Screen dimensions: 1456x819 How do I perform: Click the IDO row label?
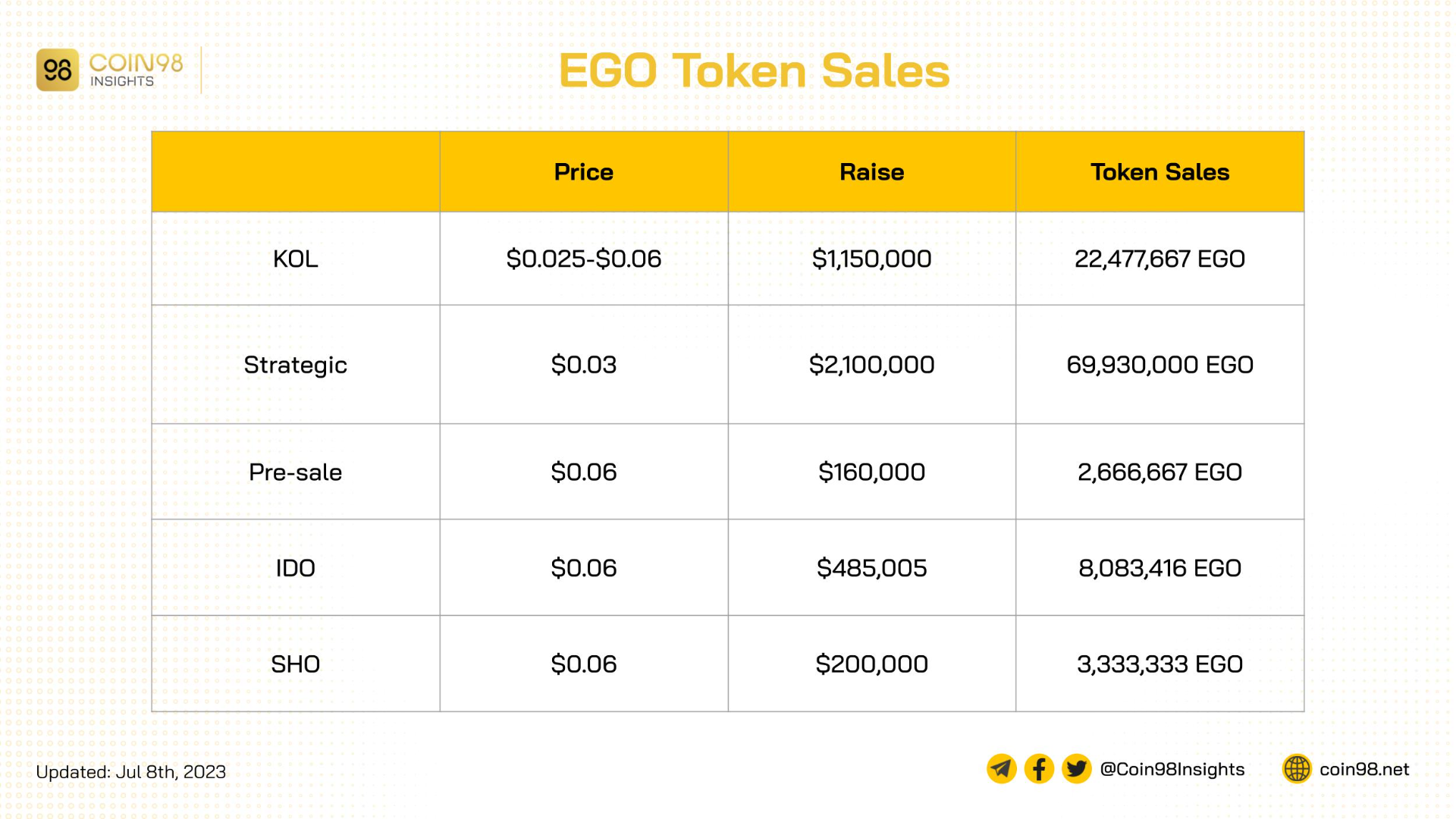(x=296, y=568)
